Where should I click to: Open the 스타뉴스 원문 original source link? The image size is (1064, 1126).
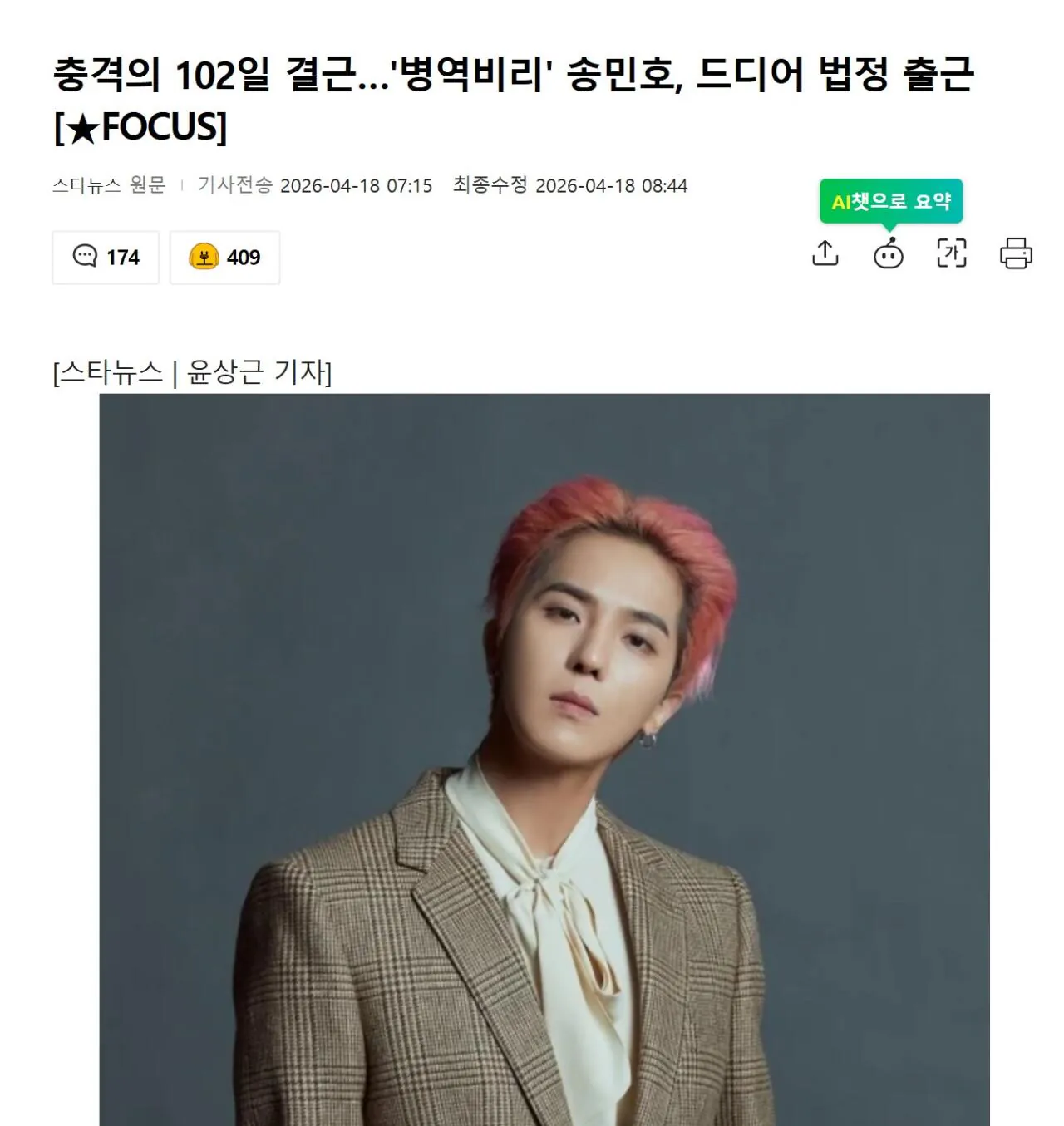pyautogui.click(x=109, y=185)
